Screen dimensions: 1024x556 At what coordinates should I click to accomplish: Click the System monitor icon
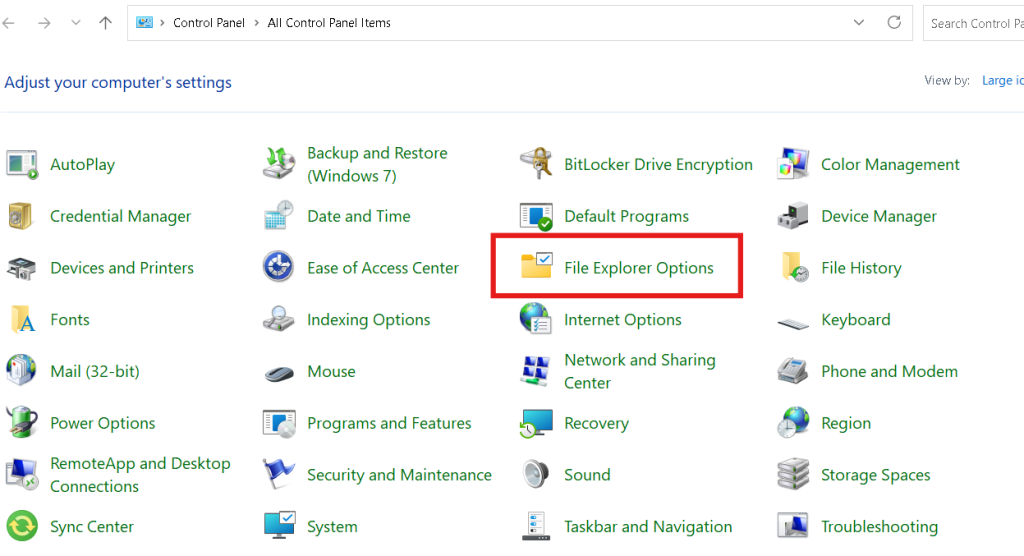[x=280, y=526]
